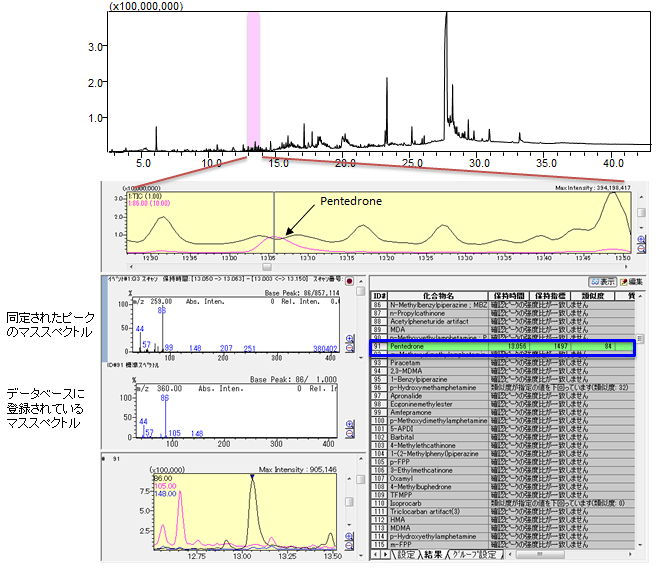This screenshot has height=570, width=660.
Task: Zoom out on the identified peak mass spectrum
Action: point(349,348)
